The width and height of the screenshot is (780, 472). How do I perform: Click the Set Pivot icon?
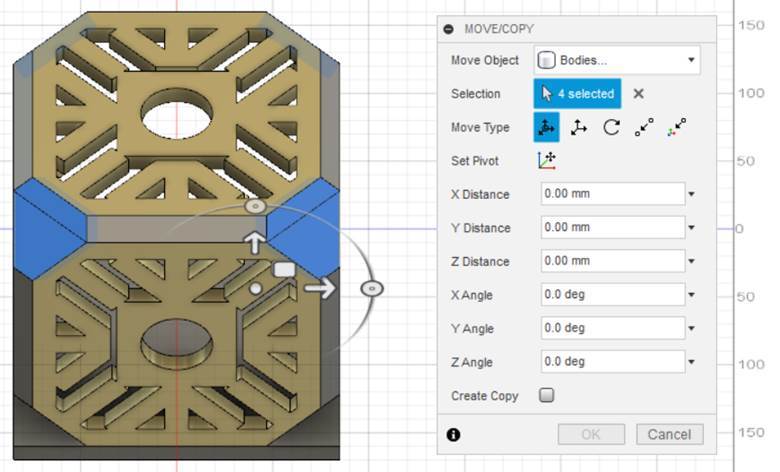click(x=546, y=161)
